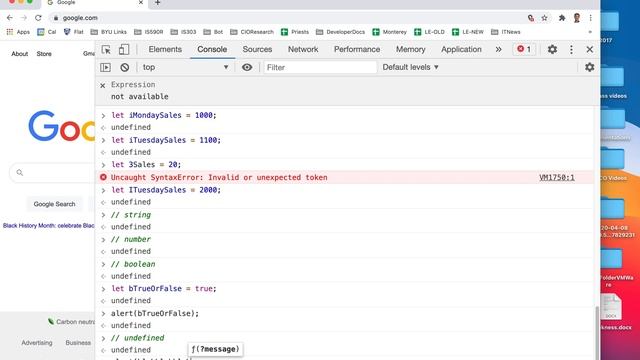Open the ITNews bookmark folder
Image resolution: width=640 pixels, height=360 pixels.
pyautogui.click(x=506, y=32)
